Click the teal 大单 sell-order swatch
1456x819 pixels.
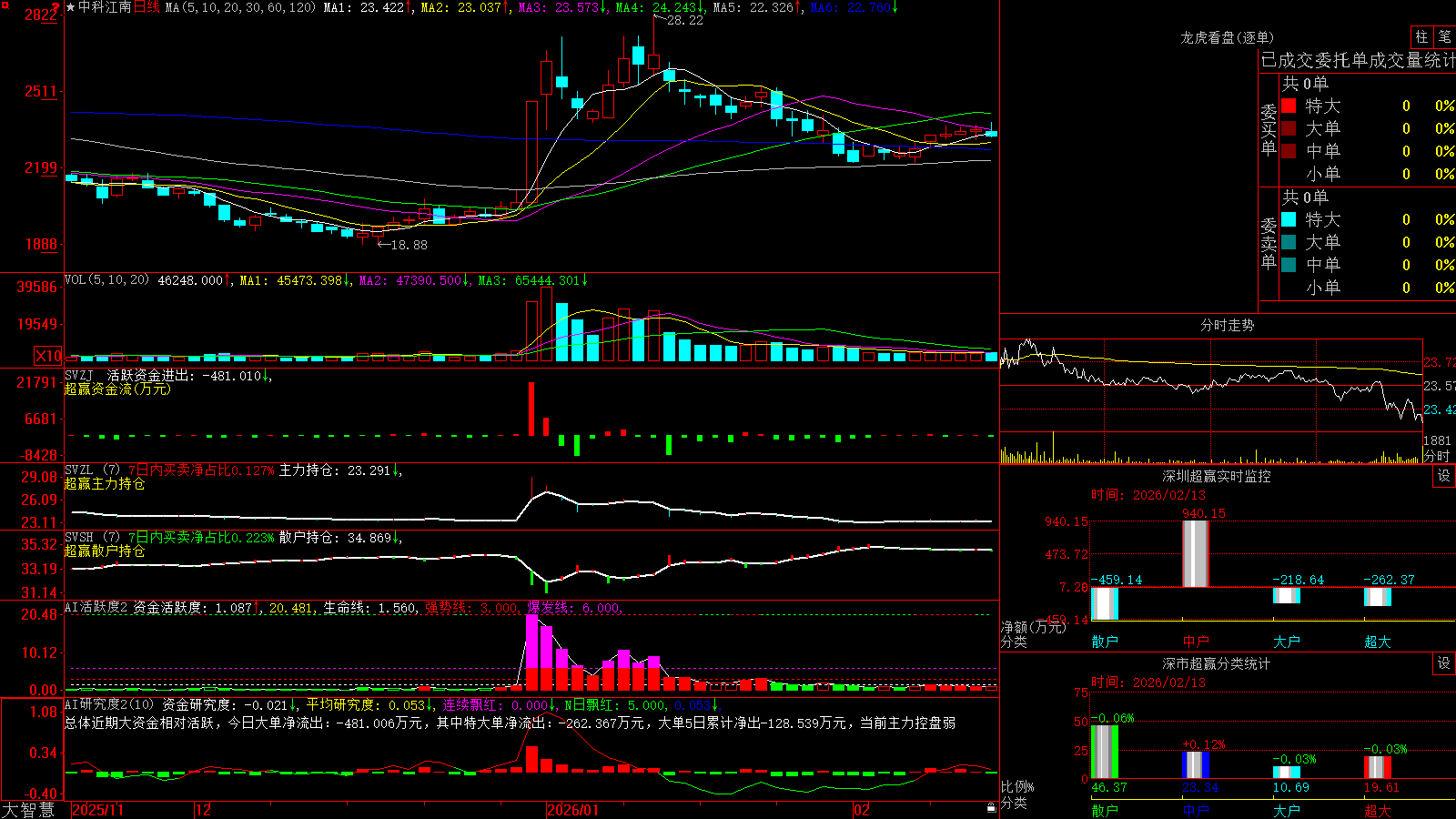pos(1289,242)
